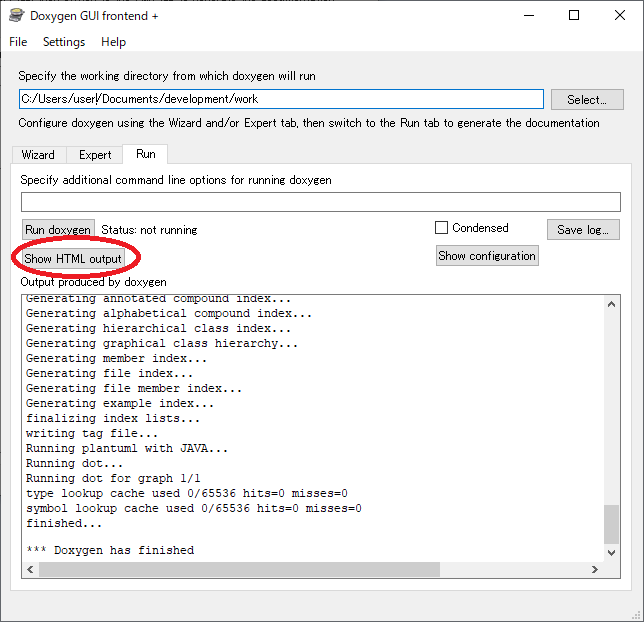644x622 pixels.
Task: Open the Settings menu
Action: click(x=64, y=42)
